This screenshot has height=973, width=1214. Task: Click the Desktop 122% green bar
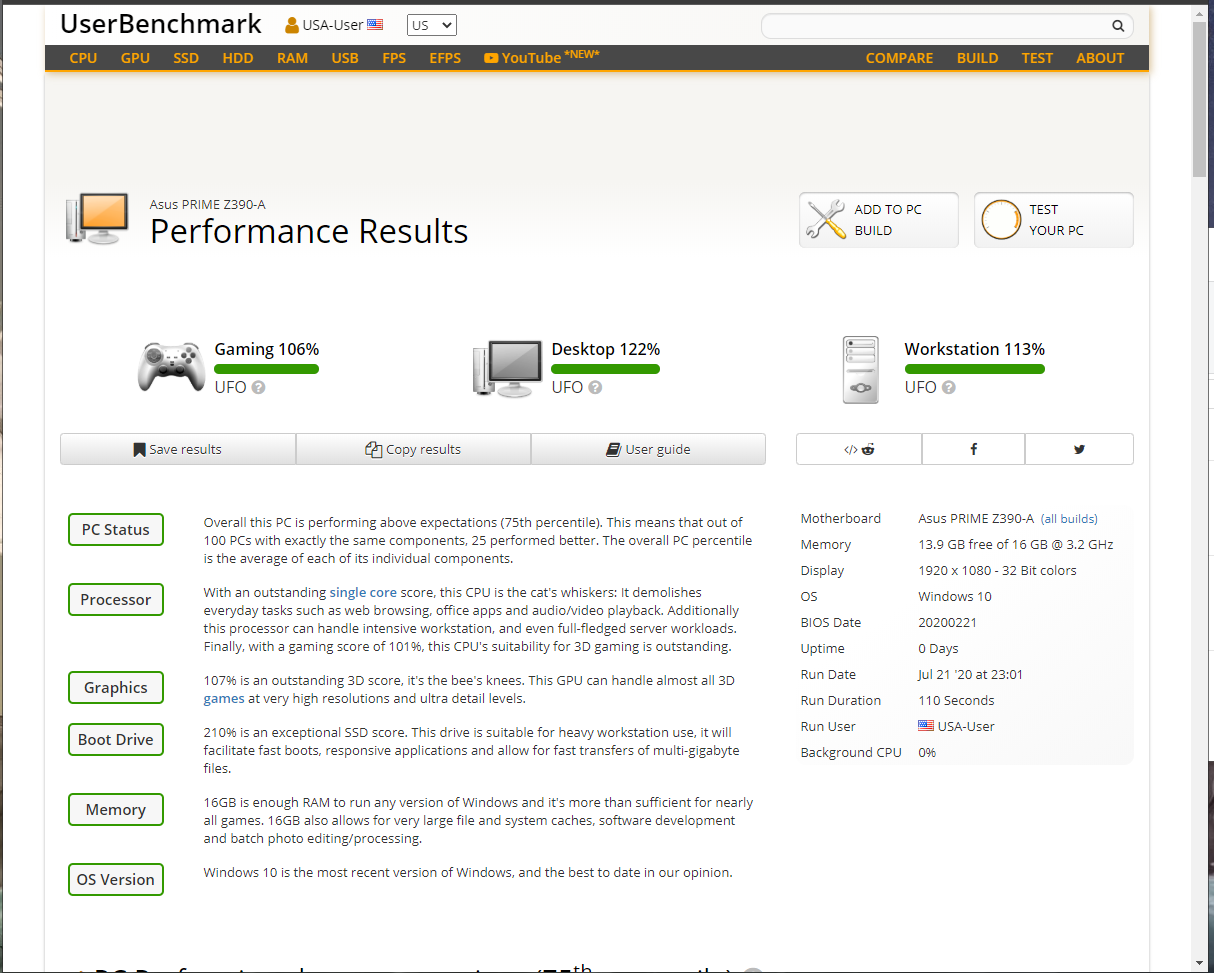[606, 369]
